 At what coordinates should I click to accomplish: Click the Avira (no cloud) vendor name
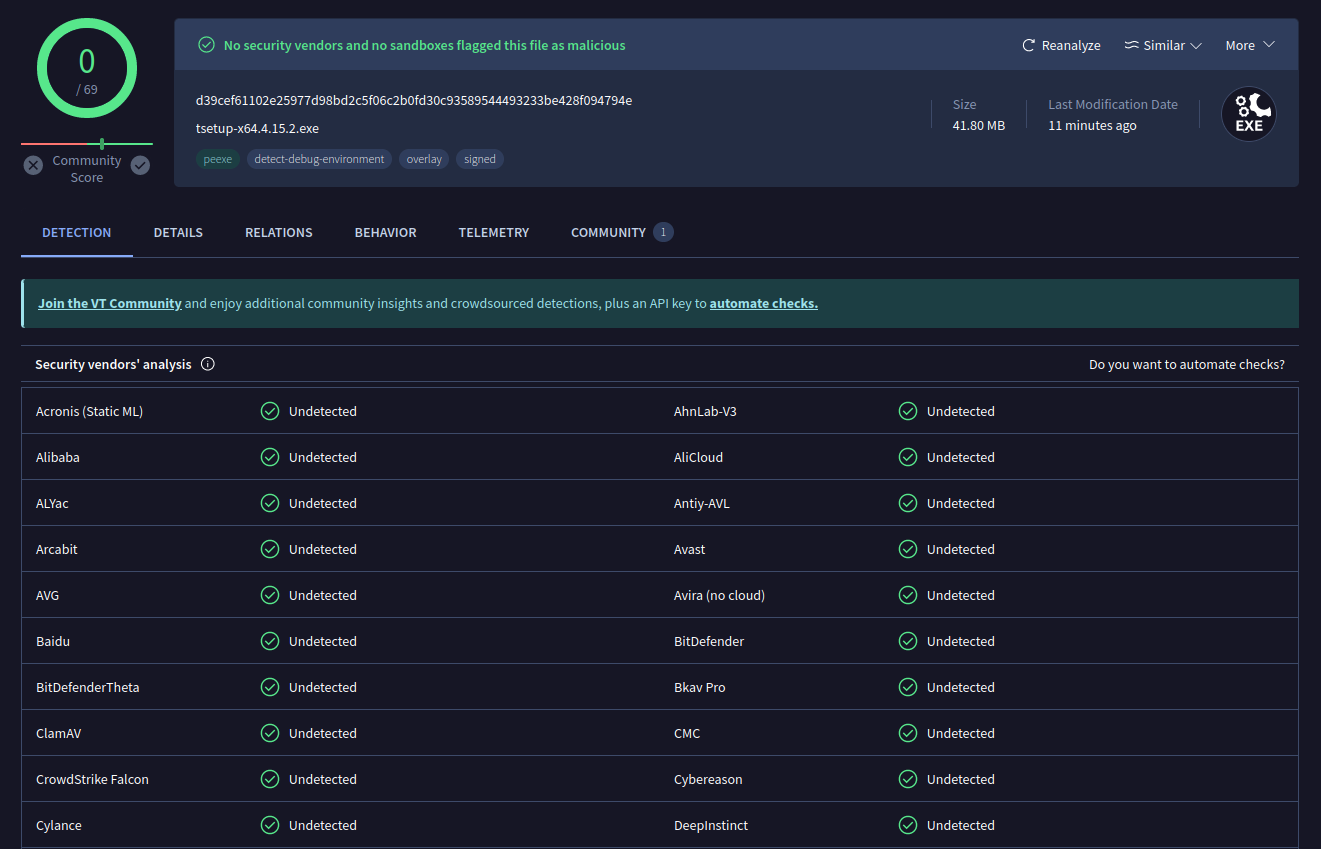click(x=719, y=595)
